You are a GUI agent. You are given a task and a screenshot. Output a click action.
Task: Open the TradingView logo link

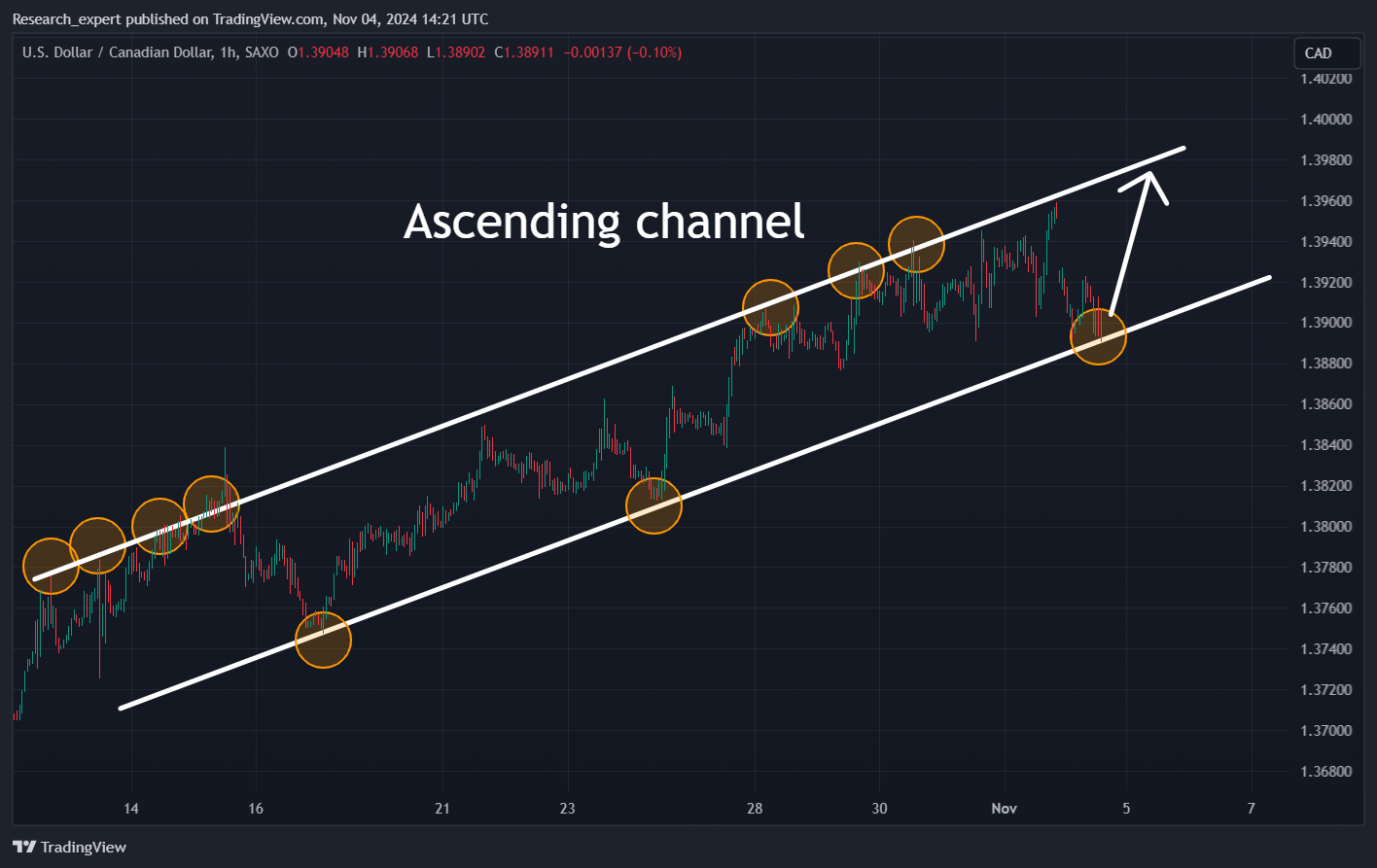click(x=69, y=847)
